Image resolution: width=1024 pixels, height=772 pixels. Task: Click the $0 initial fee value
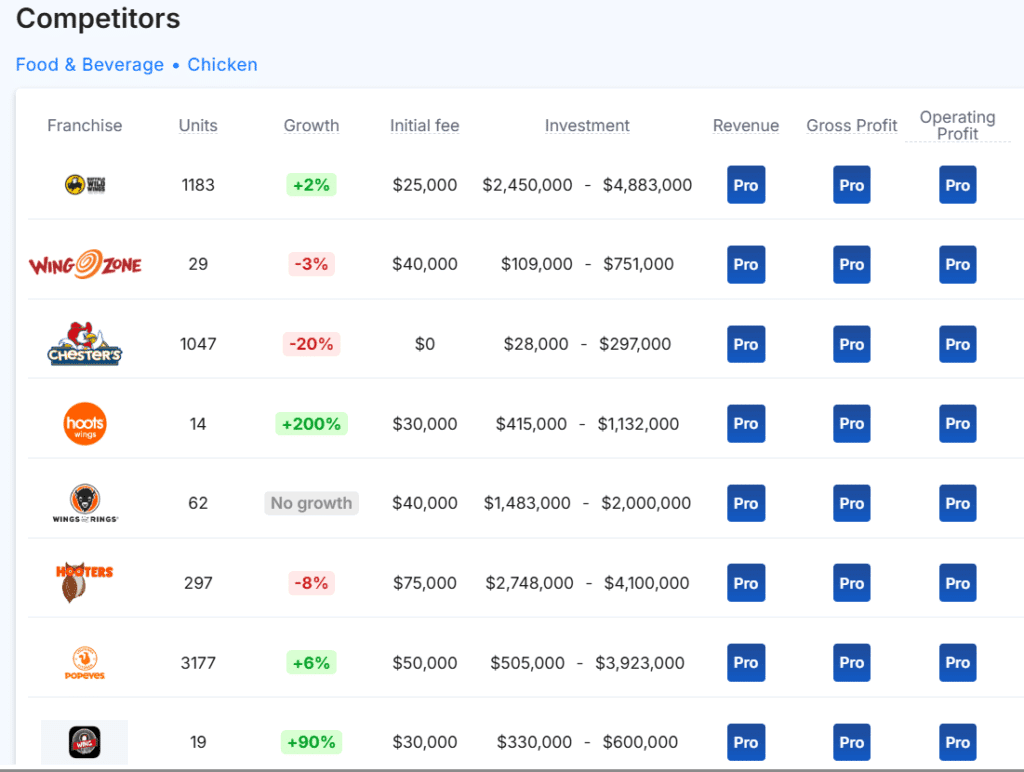click(424, 344)
